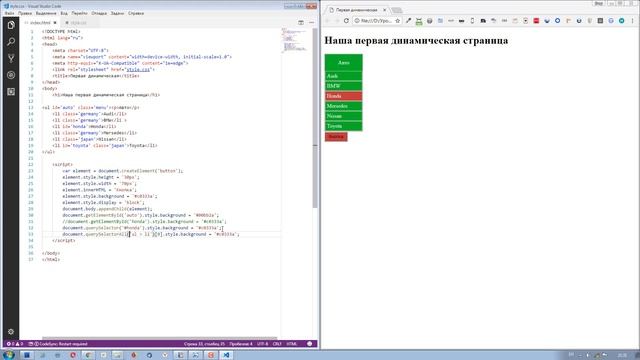The height and width of the screenshot is (360, 640).
Task: Open the Отладка menu
Action: tap(99, 13)
